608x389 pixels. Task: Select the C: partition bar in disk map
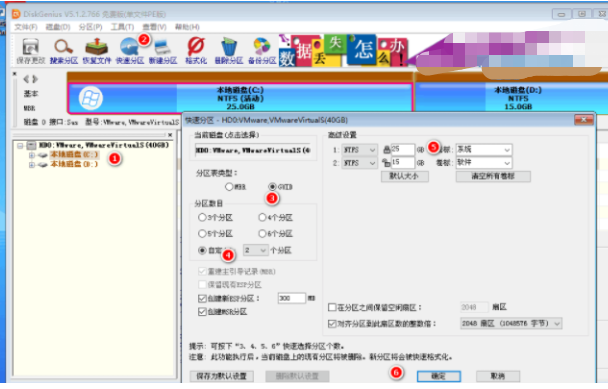240,98
